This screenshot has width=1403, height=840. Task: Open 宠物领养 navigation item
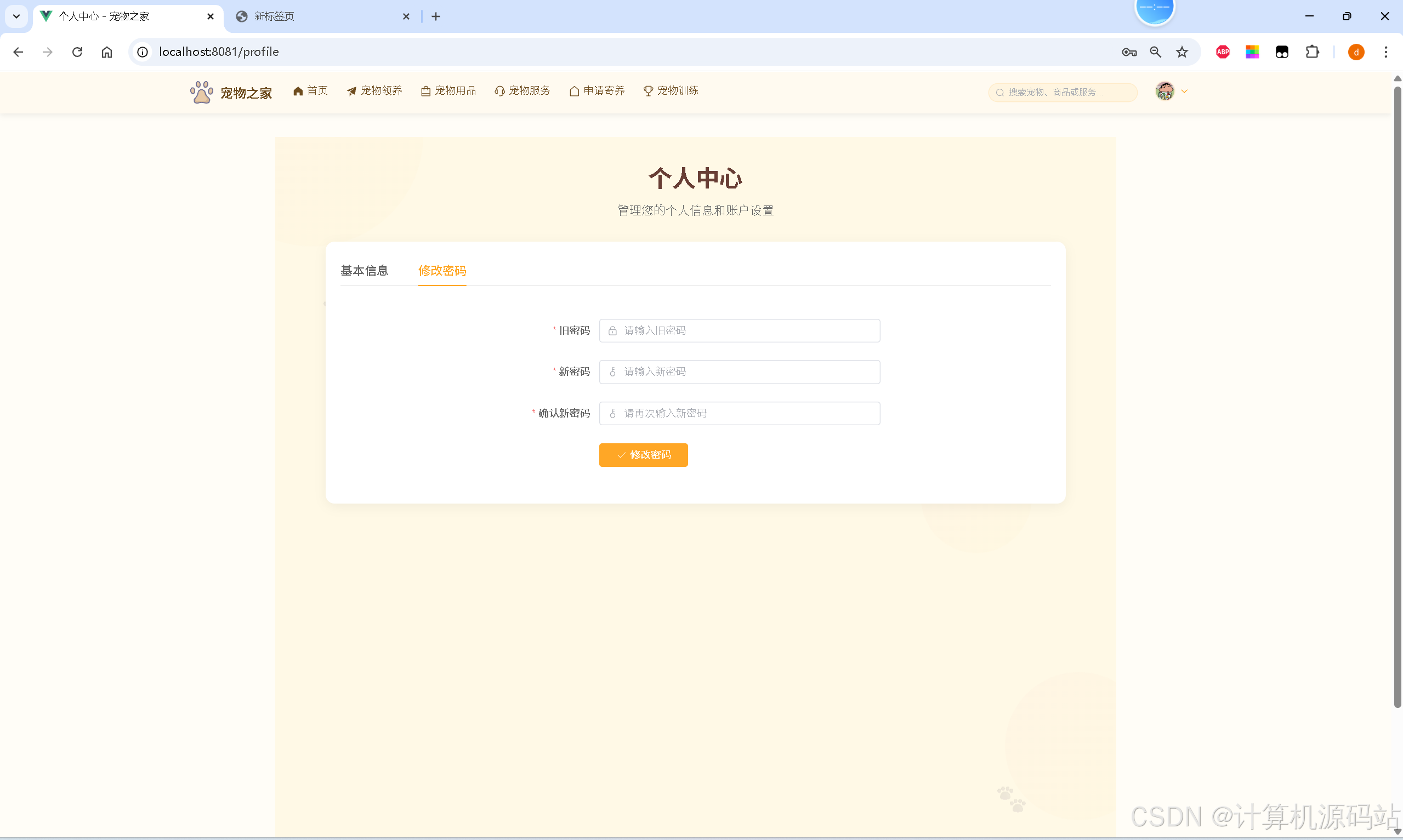pyautogui.click(x=374, y=90)
